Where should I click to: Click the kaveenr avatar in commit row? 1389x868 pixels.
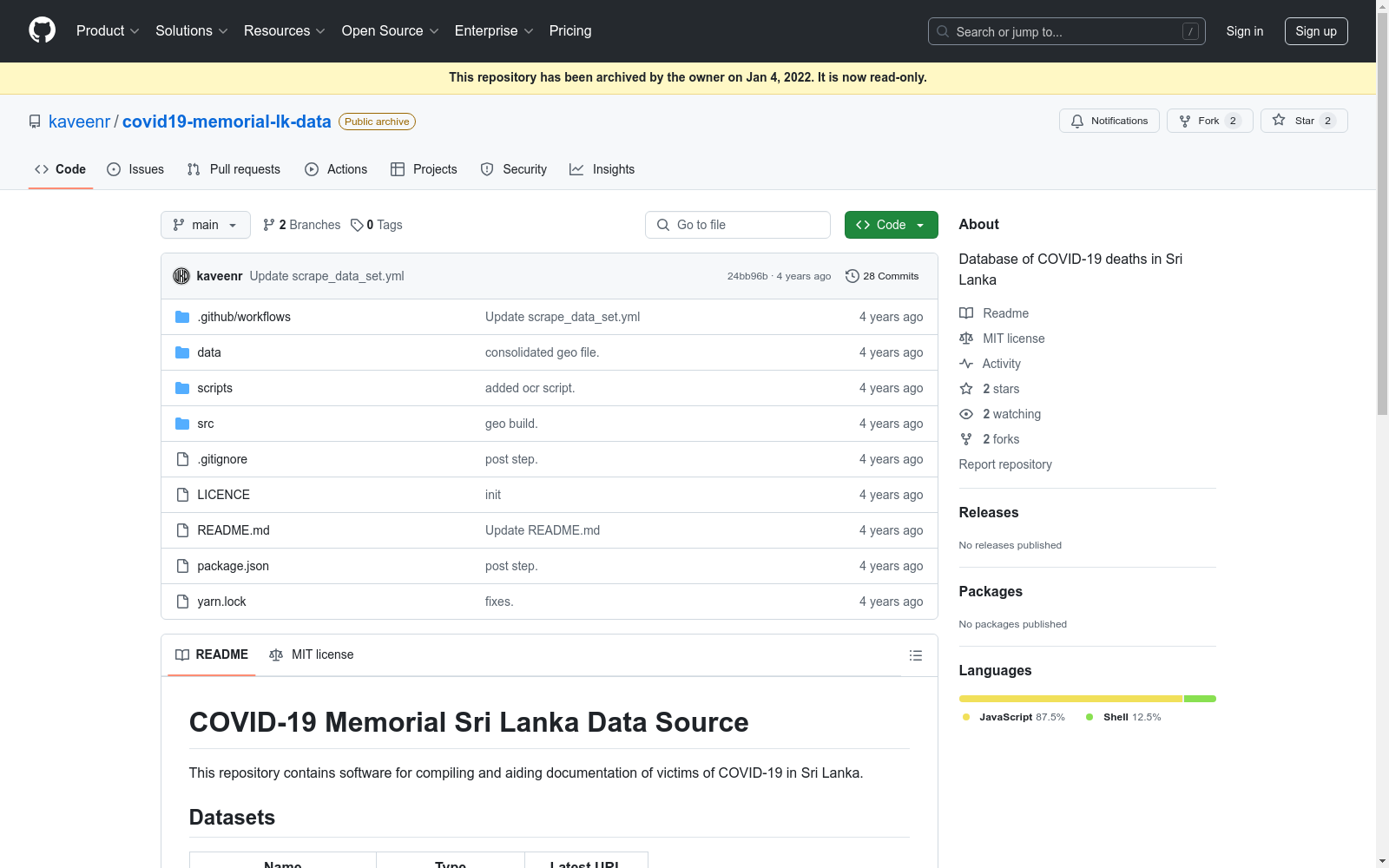click(x=181, y=276)
